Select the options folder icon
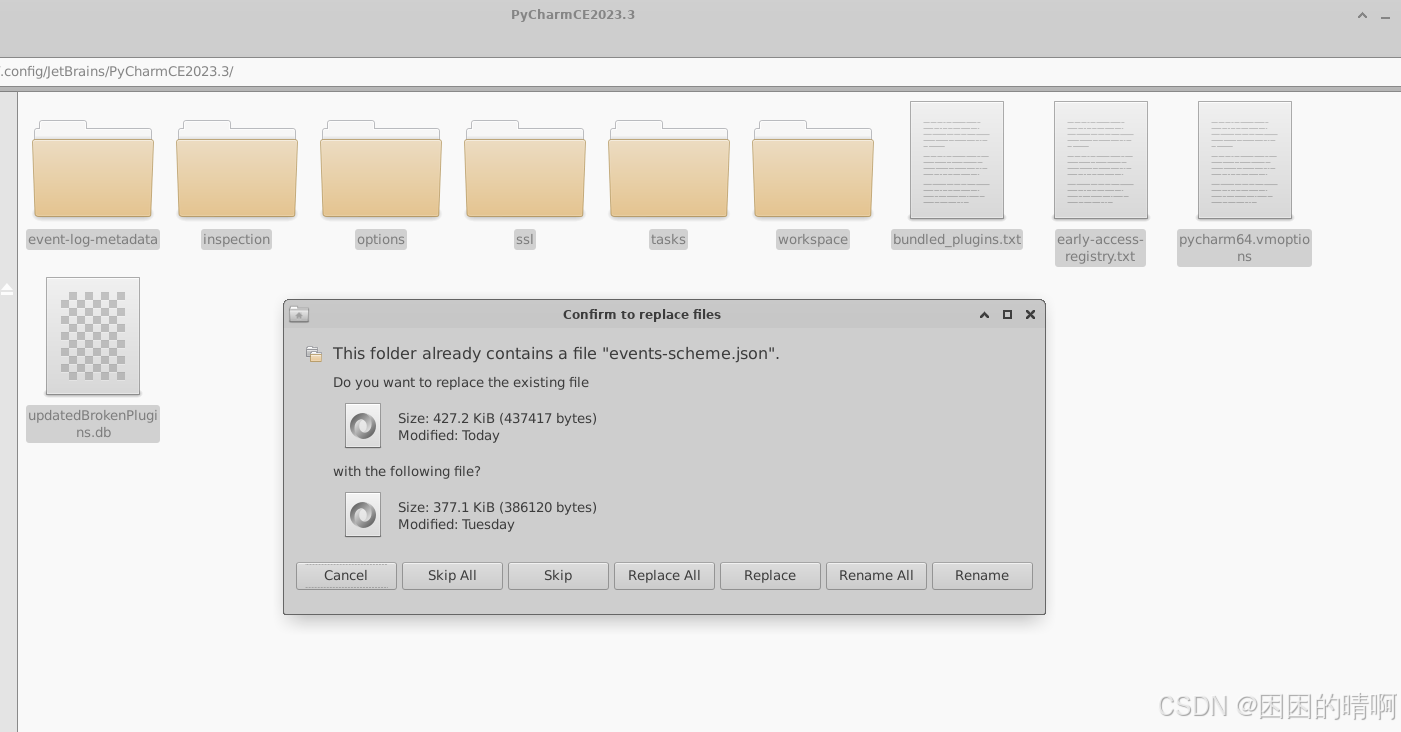Image resolution: width=1401 pixels, height=732 pixels. pos(381,169)
